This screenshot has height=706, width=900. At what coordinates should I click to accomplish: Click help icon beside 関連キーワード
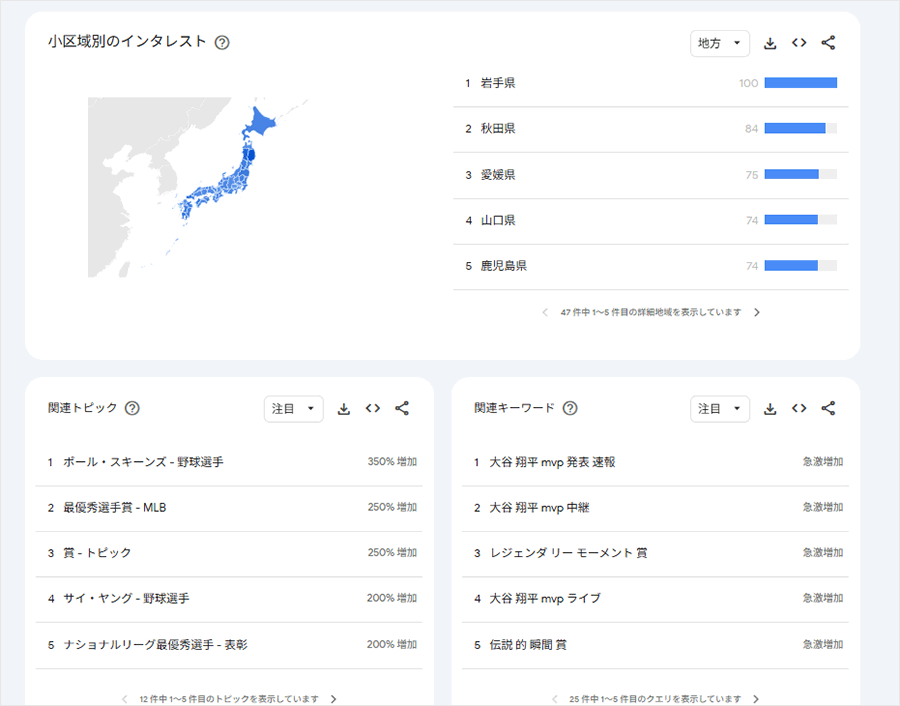pyautogui.click(x=570, y=408)
